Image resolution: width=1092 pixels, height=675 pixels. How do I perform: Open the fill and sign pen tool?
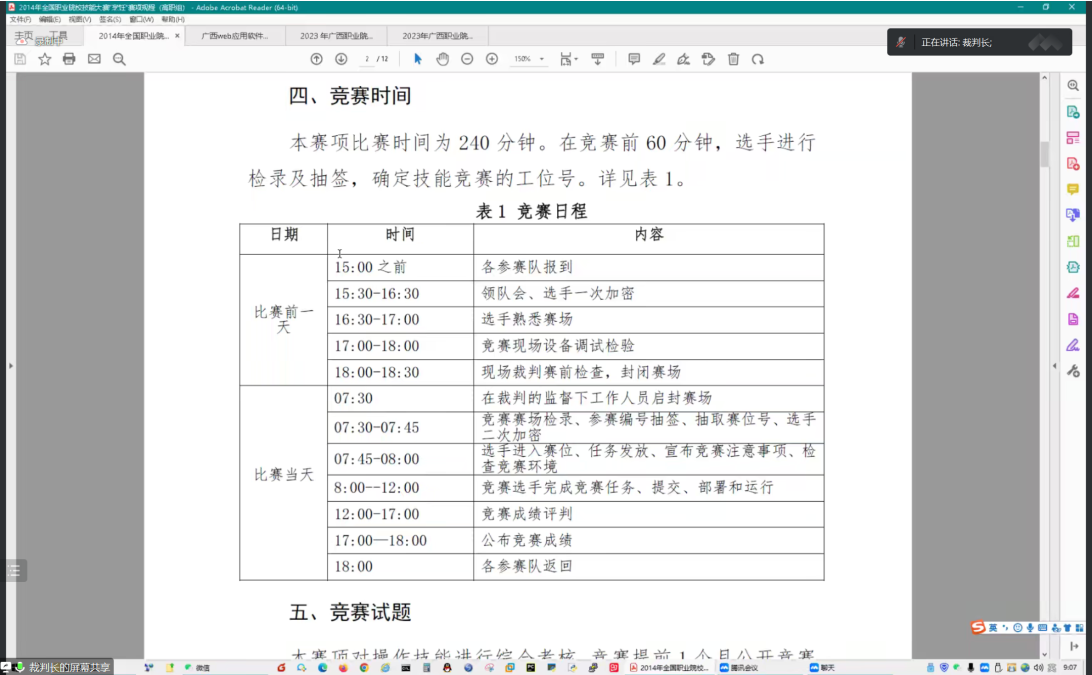683,59
